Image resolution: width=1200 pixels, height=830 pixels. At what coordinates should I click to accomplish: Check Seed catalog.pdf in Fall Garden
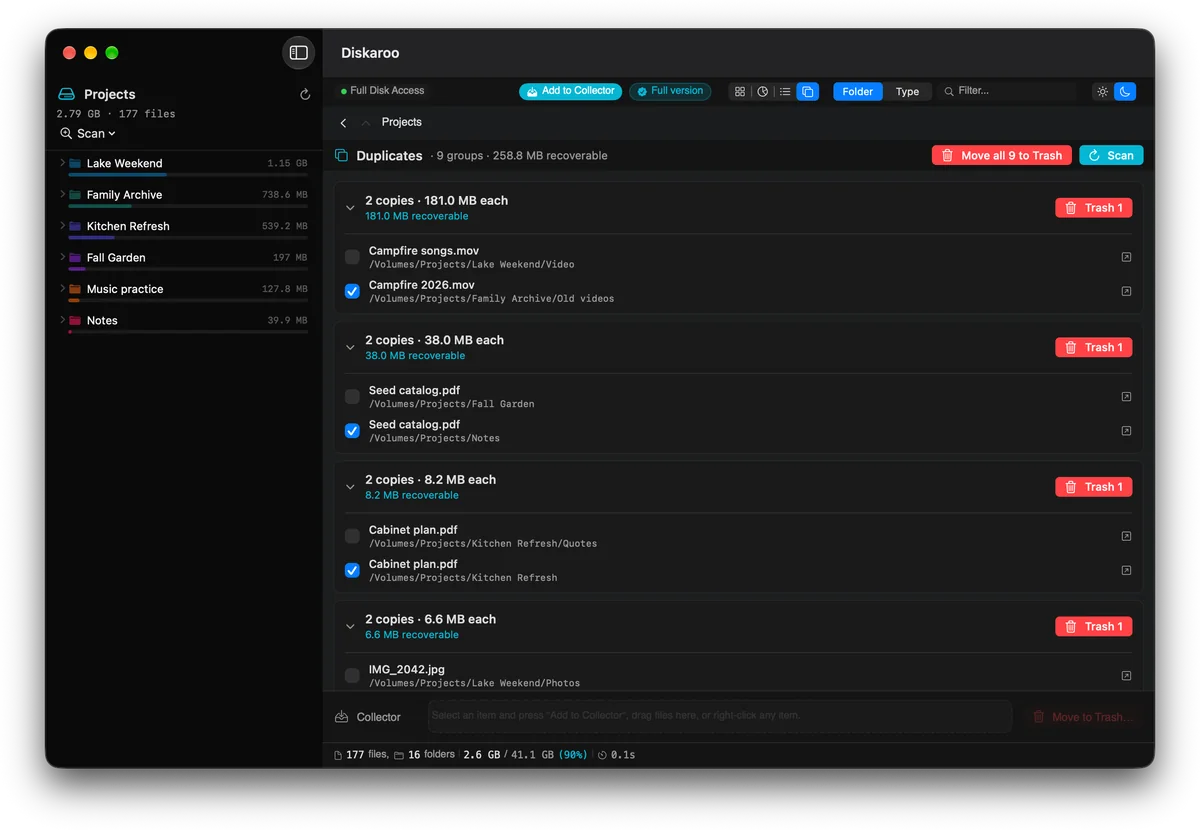(x=352, y=397)
